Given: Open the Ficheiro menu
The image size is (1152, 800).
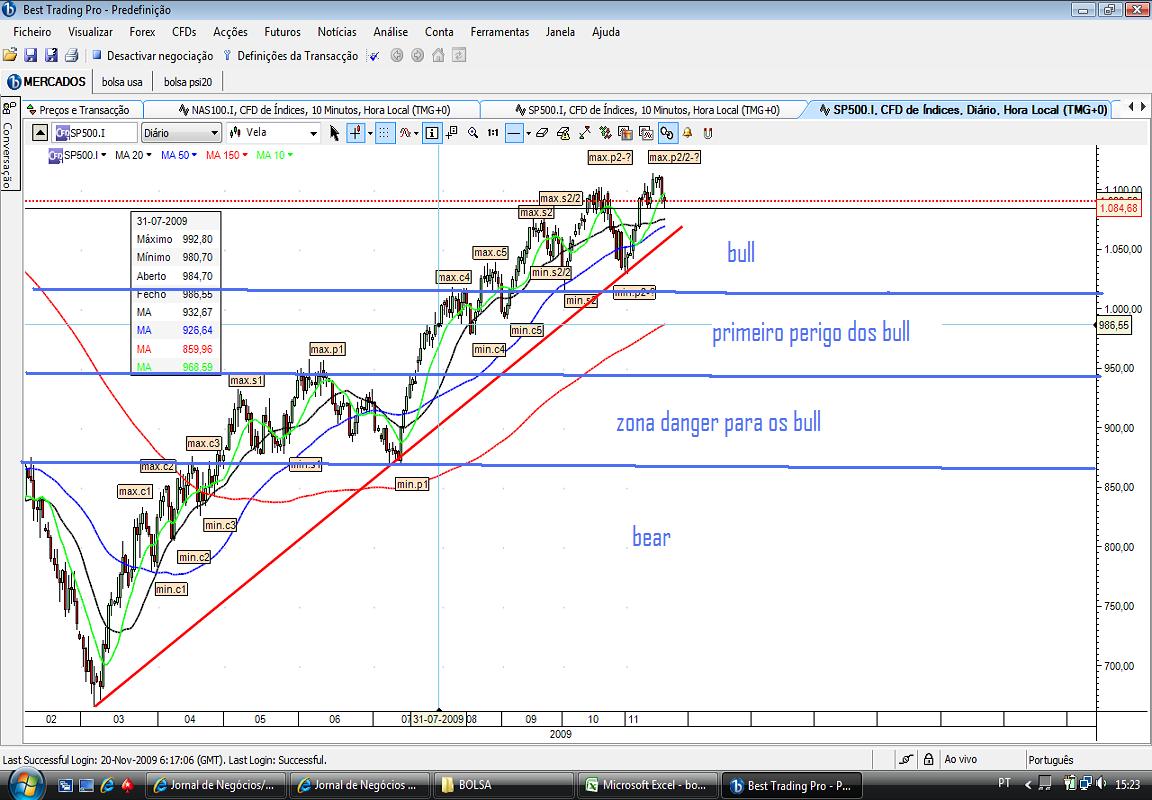Looking at the screenshot, I should (x=32, y=32).
